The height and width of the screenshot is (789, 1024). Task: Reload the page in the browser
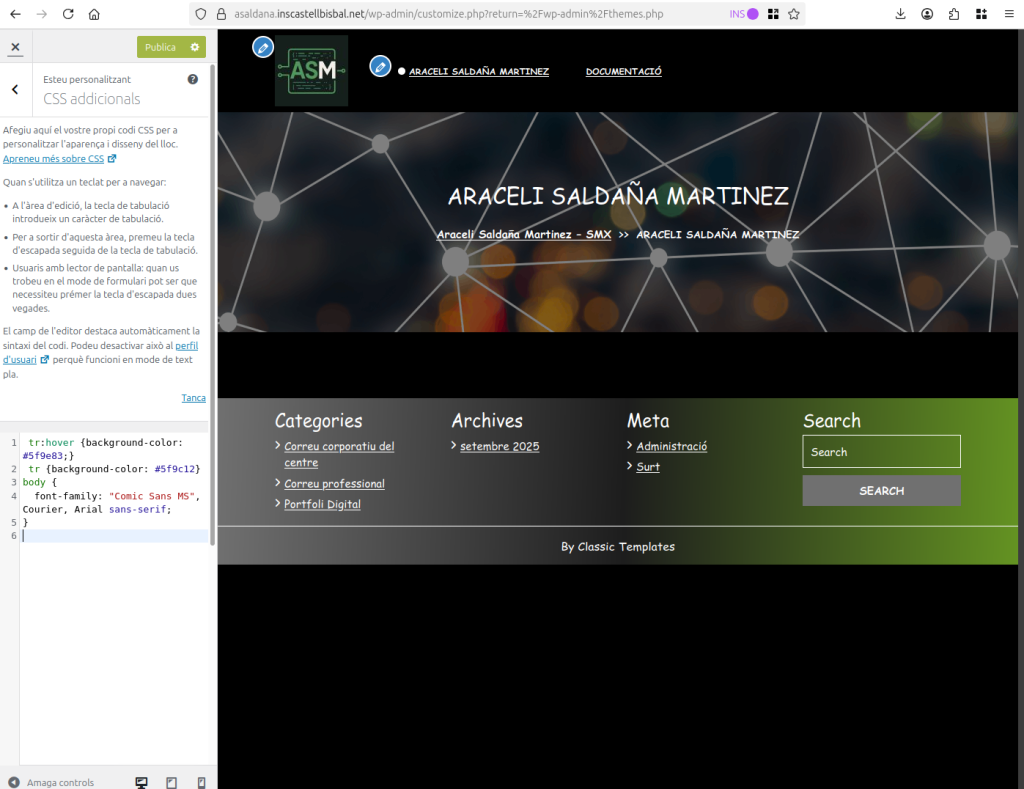tap(68, 14)
